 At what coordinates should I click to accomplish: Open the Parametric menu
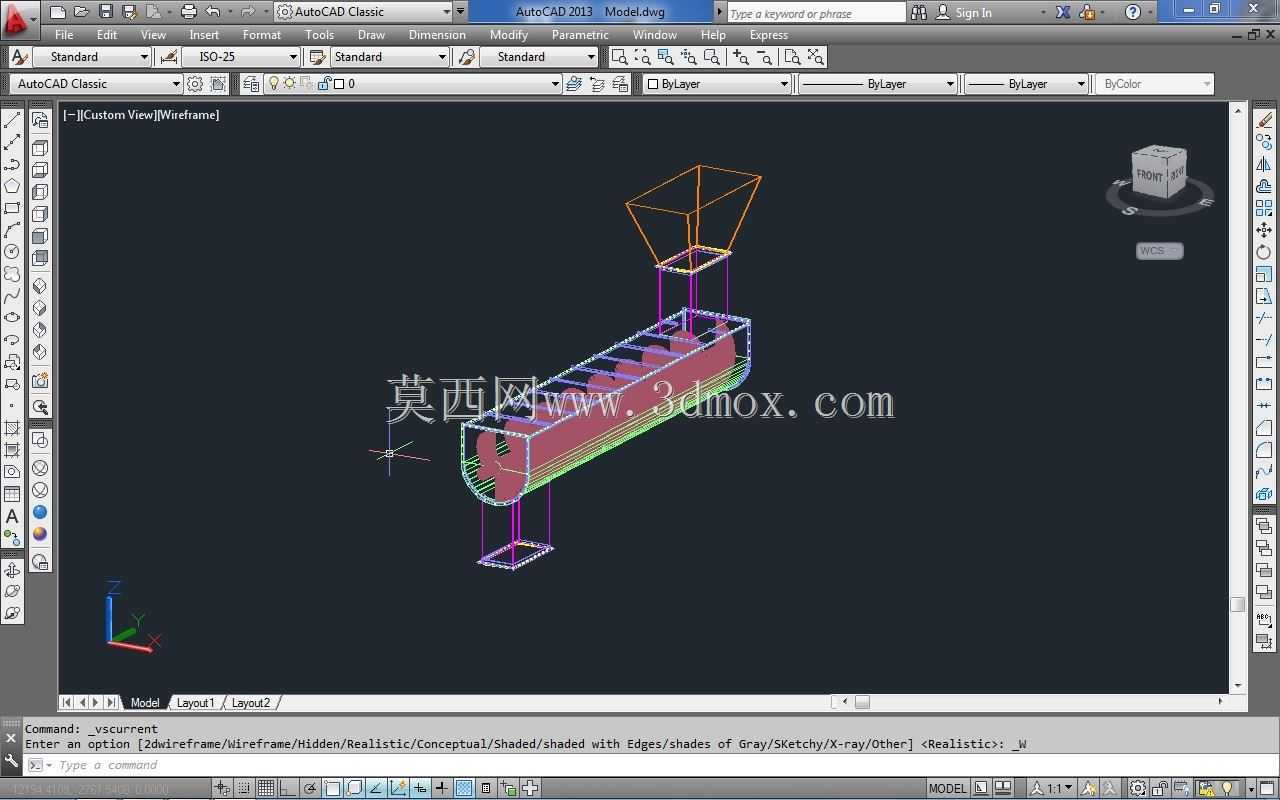[580, 35]
